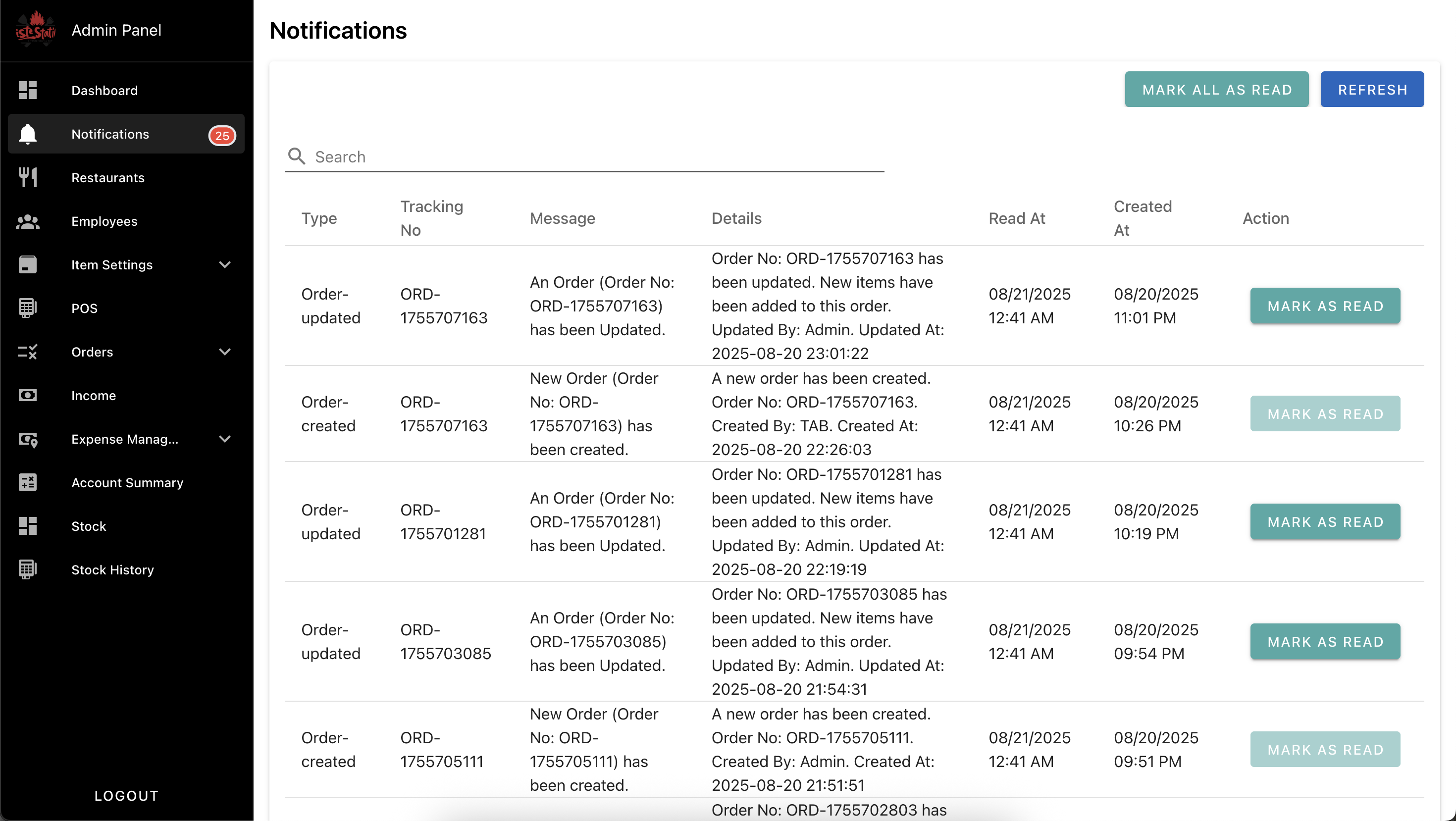Screen dimensions: 1456x821
Task: Click the Dashboard grid icon
Action: click(x=27, y=91)
